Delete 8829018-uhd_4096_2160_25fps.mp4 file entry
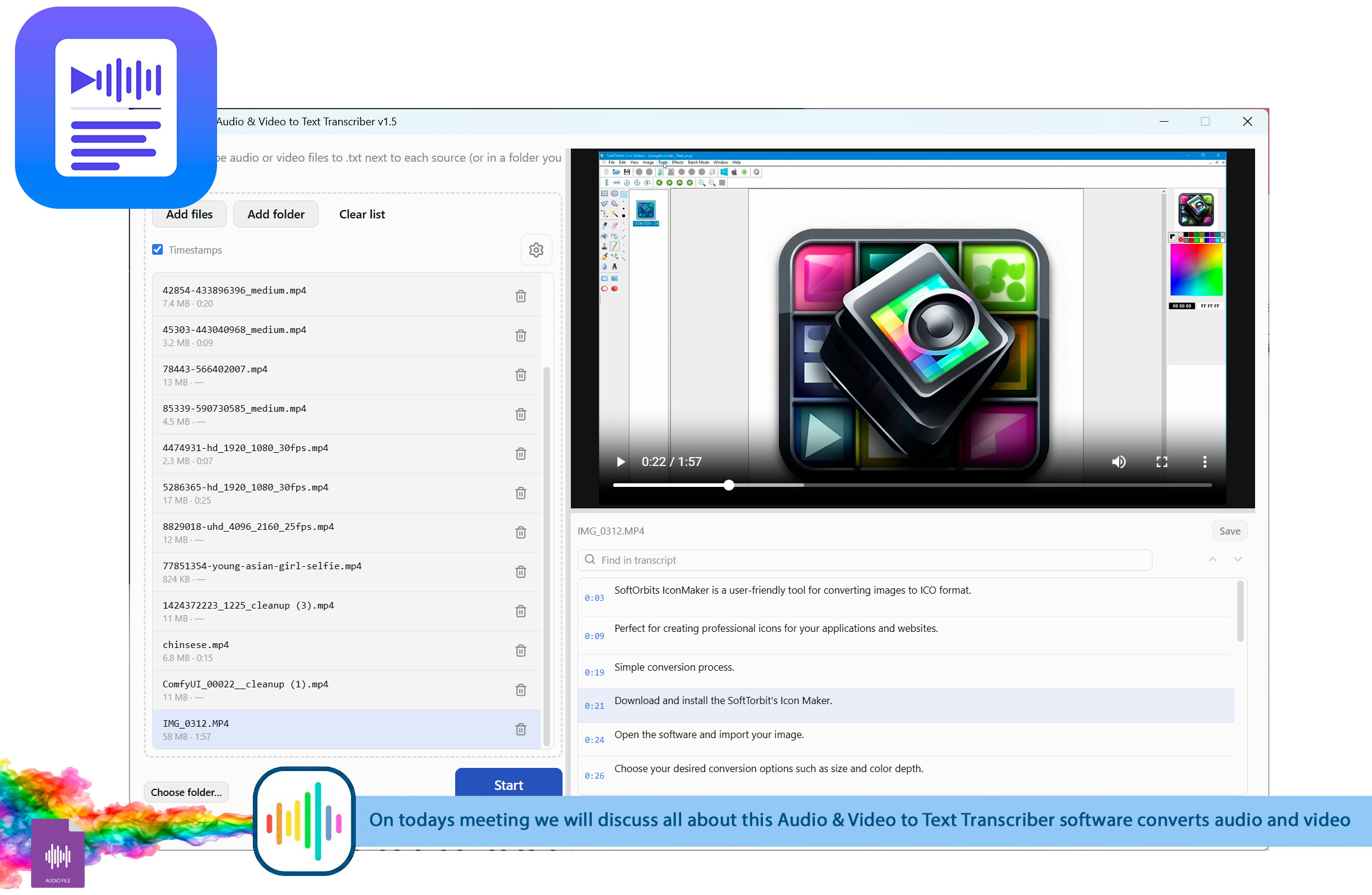Viewport: 1372px width, 895px height. click(x=521, y=532)
